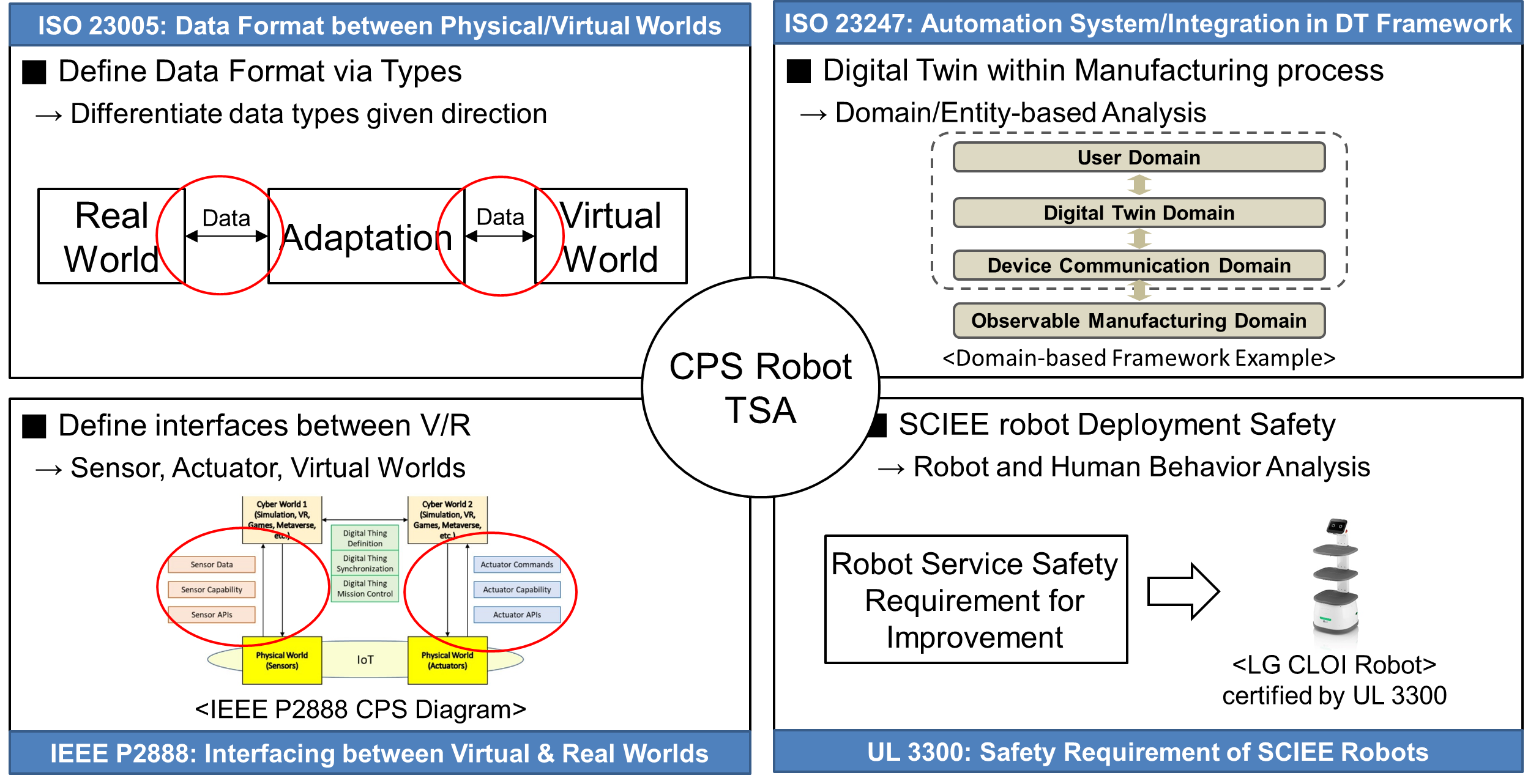Click the ISO 23005 header banner
This screenshot has width=1528, height=784.
379,26
